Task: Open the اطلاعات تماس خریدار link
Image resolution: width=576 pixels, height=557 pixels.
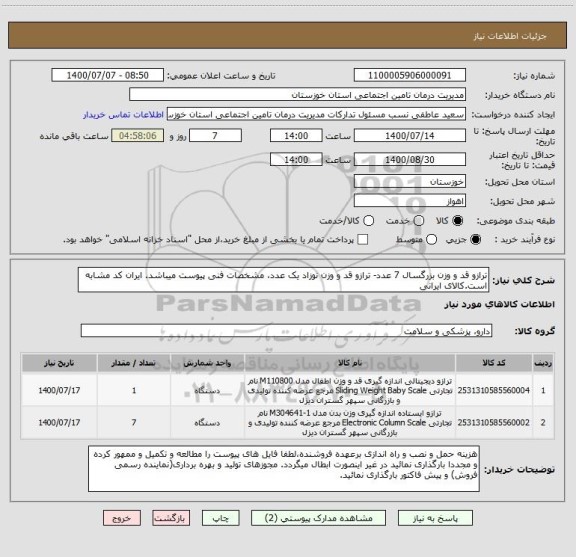Action: 123,115
